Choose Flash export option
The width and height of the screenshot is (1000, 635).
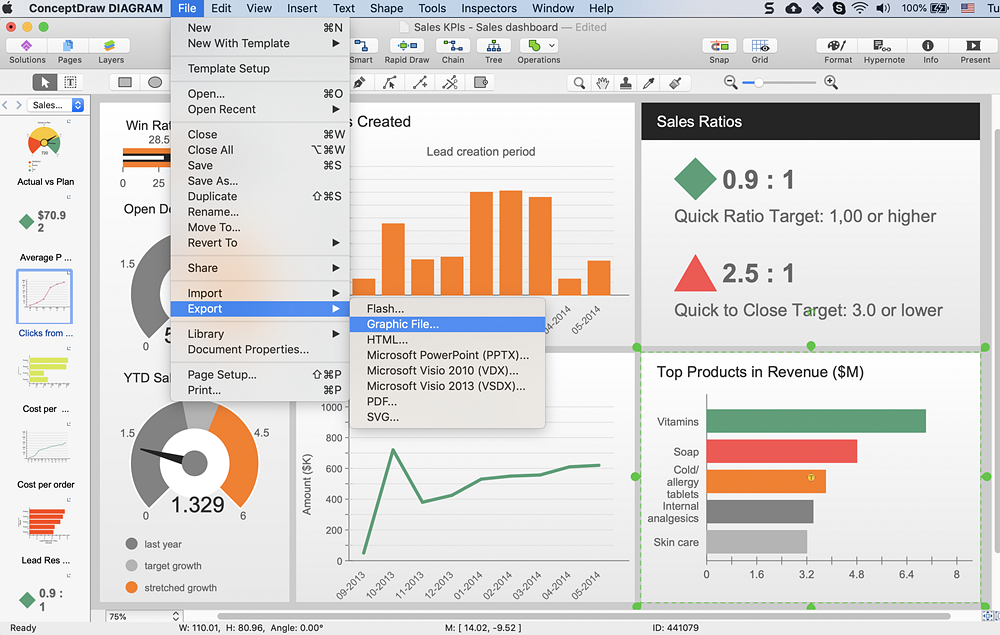tap(447, 309)
